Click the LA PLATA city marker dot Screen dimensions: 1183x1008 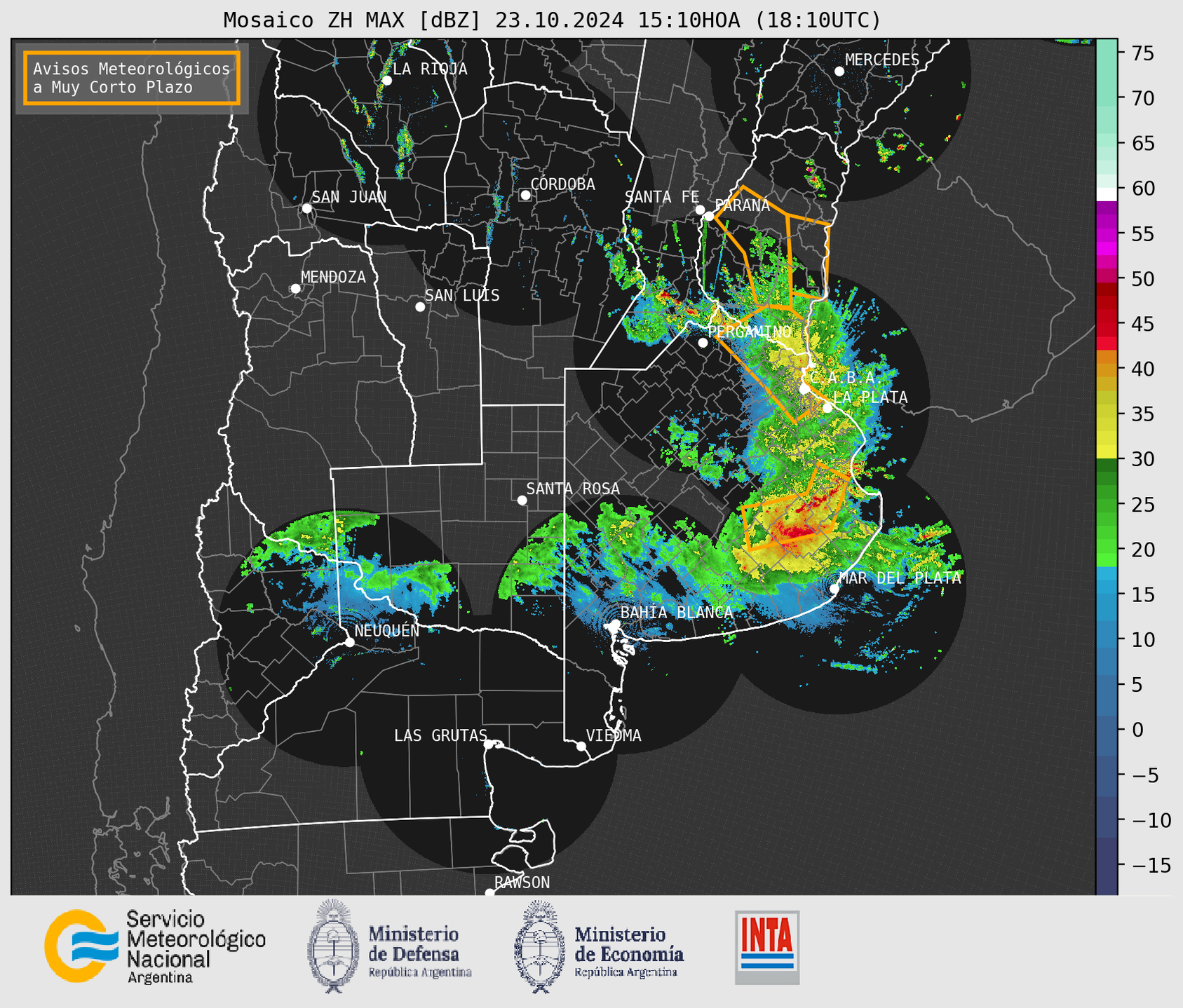coord(827,408)
